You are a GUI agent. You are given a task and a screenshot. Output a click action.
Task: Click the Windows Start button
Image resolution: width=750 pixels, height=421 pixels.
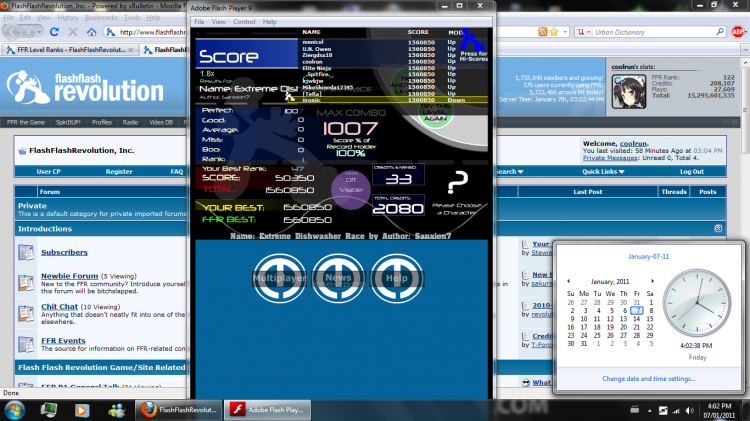point(15,410)
